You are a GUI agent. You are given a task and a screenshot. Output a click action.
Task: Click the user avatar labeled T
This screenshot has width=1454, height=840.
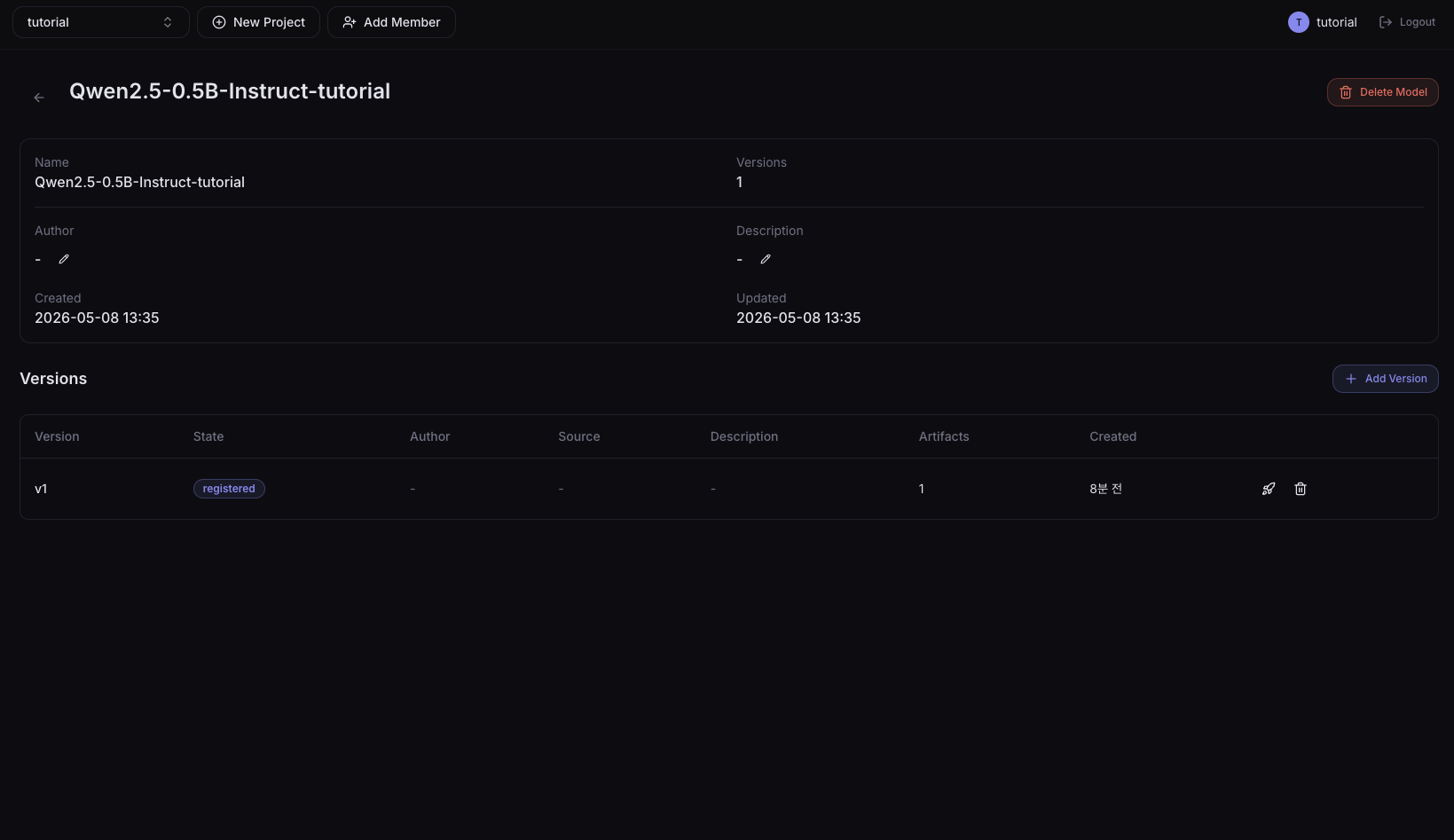pos(1299,22)
